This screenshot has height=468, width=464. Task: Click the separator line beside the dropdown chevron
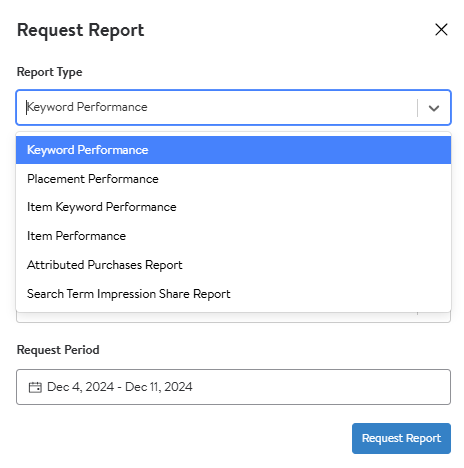(x=417, y=108)
